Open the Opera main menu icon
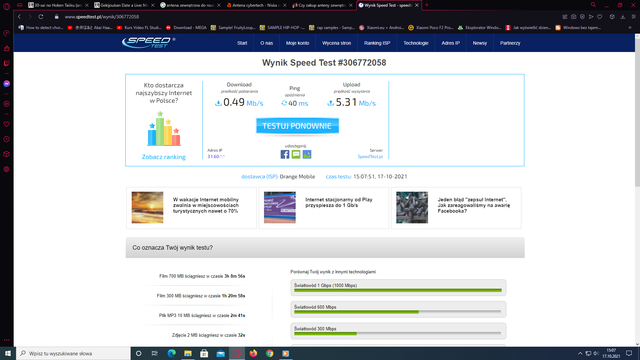640x360 pixels. tap(7, 6)
